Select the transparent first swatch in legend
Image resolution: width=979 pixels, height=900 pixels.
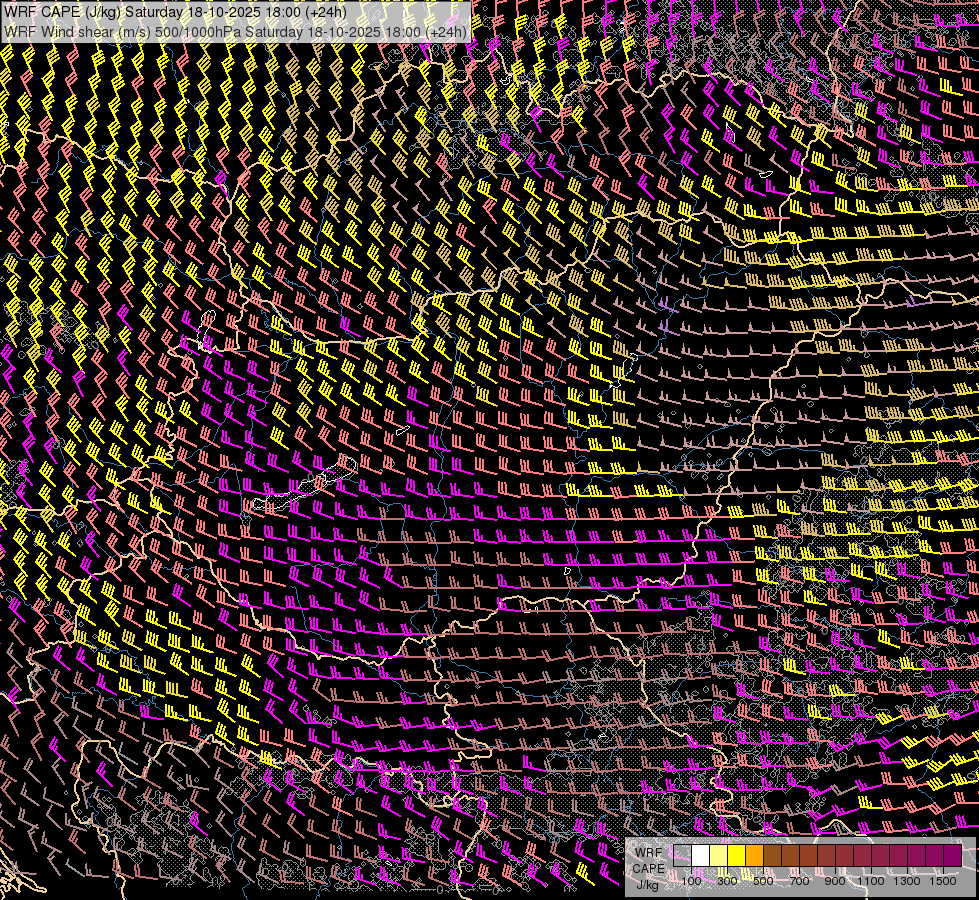683,855
